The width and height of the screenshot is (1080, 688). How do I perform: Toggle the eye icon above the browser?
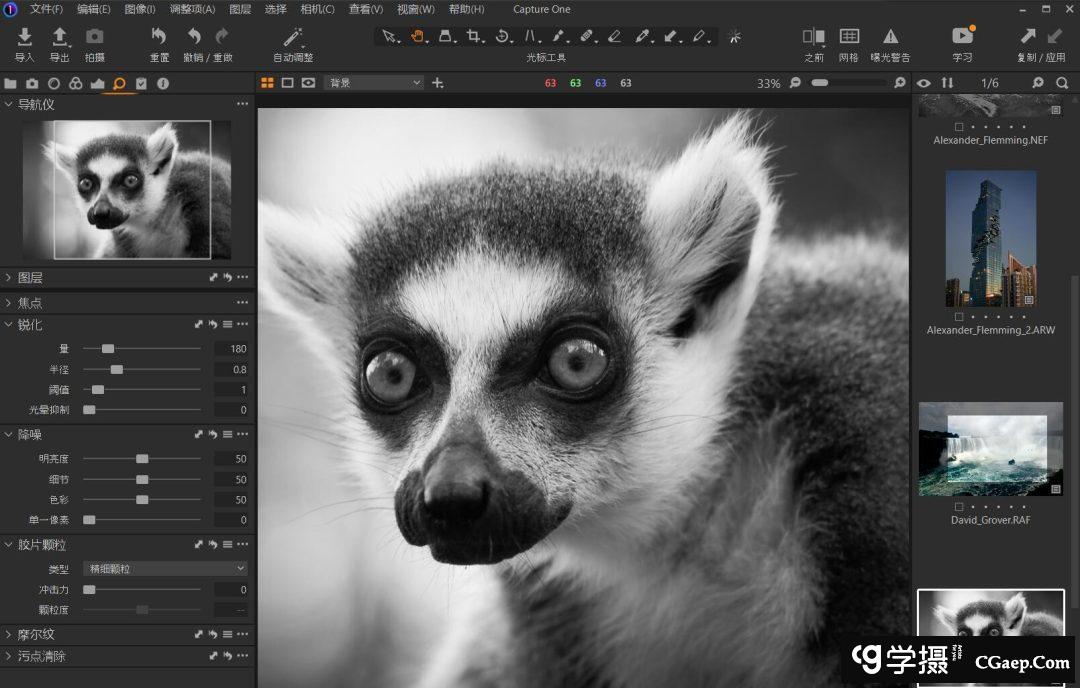pyautogui.click(x=924, y=83)
